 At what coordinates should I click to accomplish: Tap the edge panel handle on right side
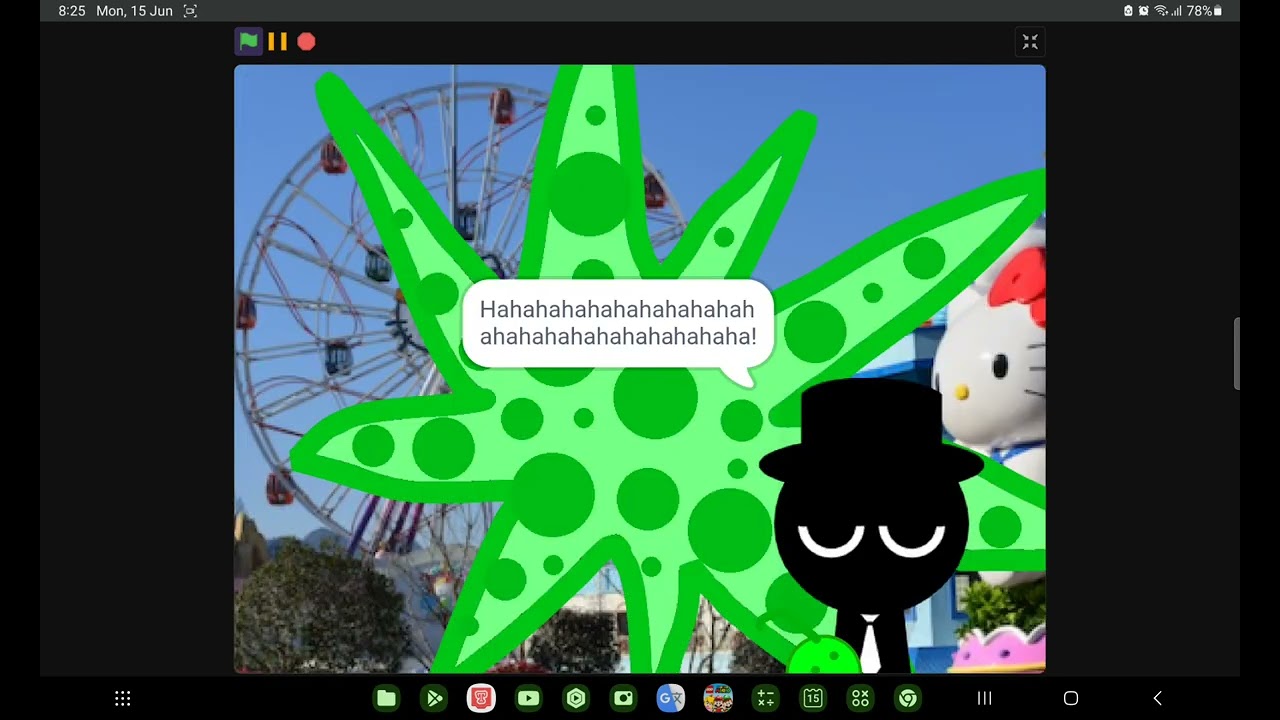click(x=1237, y=353)
